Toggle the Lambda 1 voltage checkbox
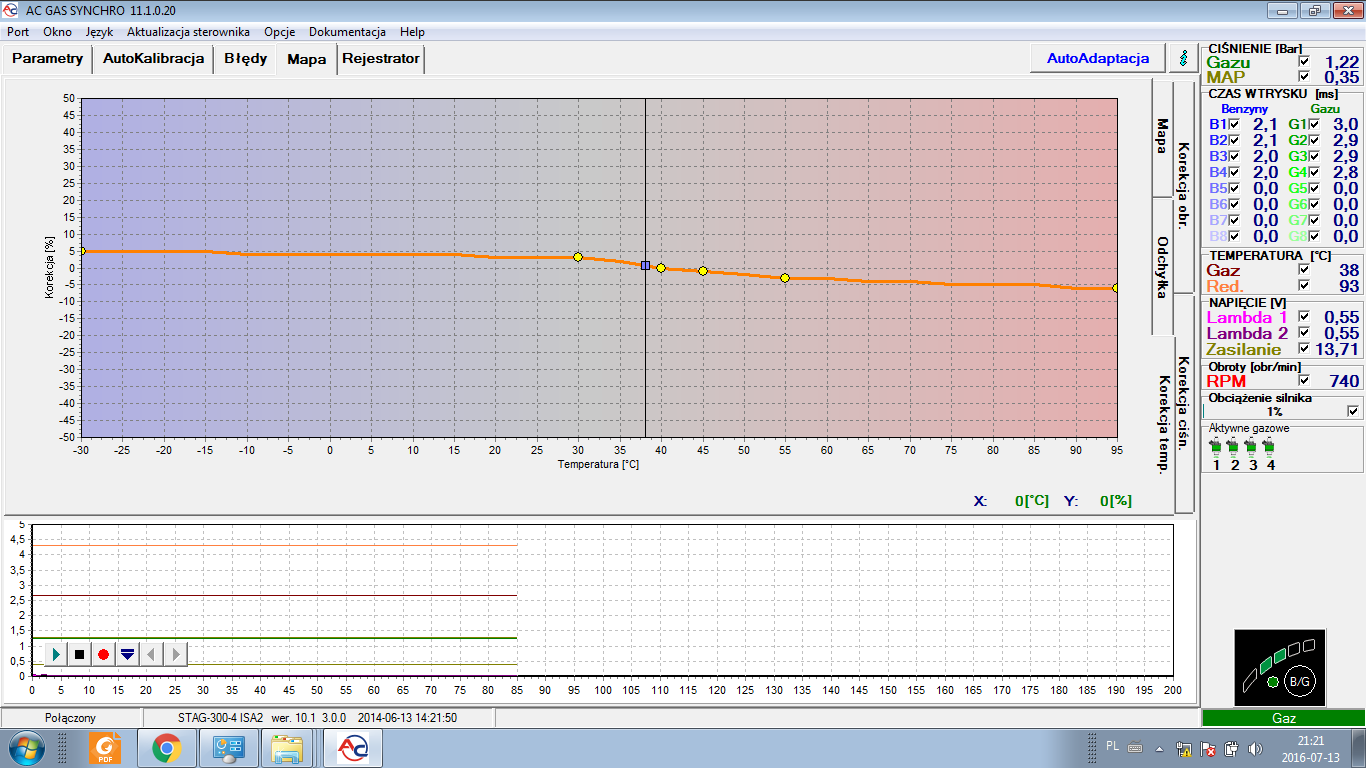 [1303, 317]
